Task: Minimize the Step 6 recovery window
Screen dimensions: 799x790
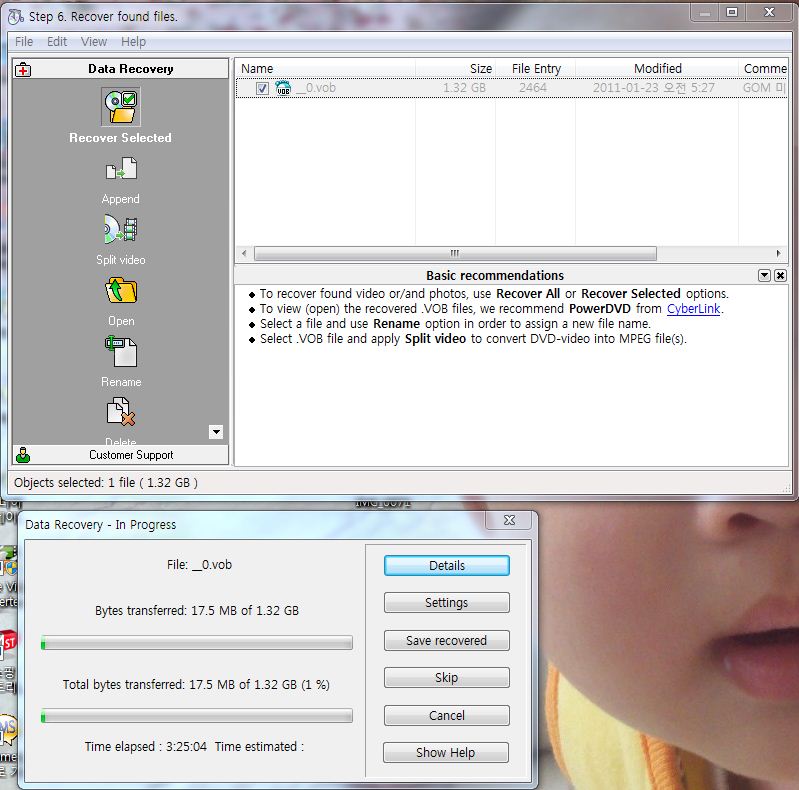Action: tap(705, 12)
